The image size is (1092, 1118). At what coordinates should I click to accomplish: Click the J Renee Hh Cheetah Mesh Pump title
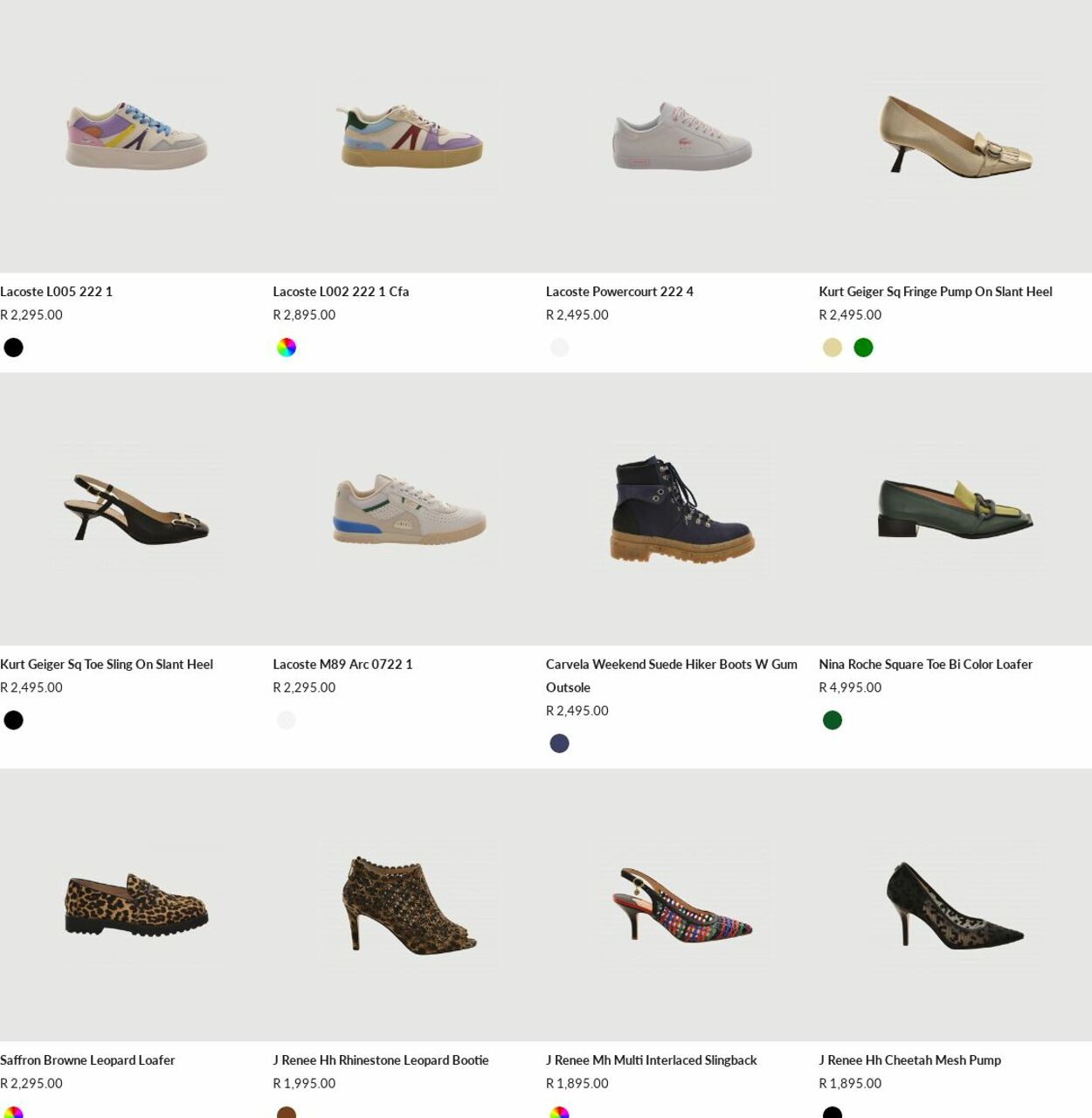(x=909, y=1060)
